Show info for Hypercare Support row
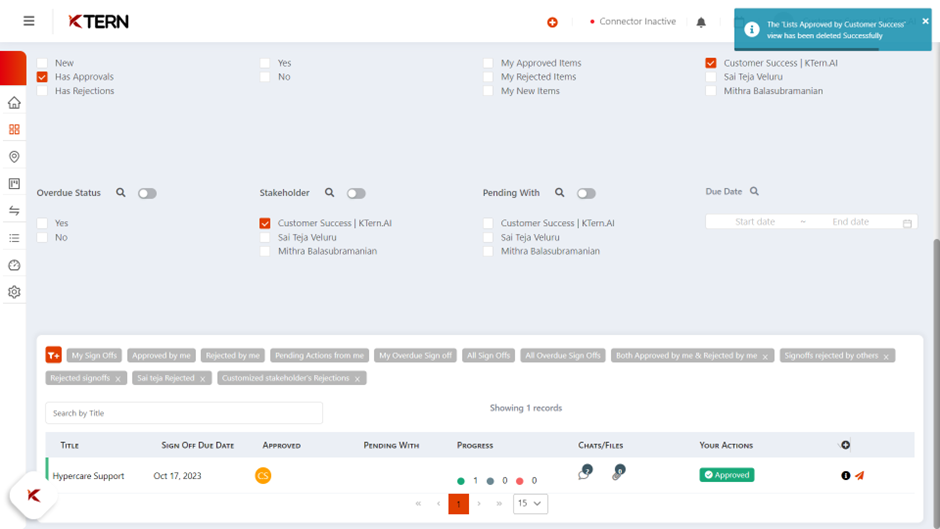This screenshot has height=529, width=940. (845, 476)
